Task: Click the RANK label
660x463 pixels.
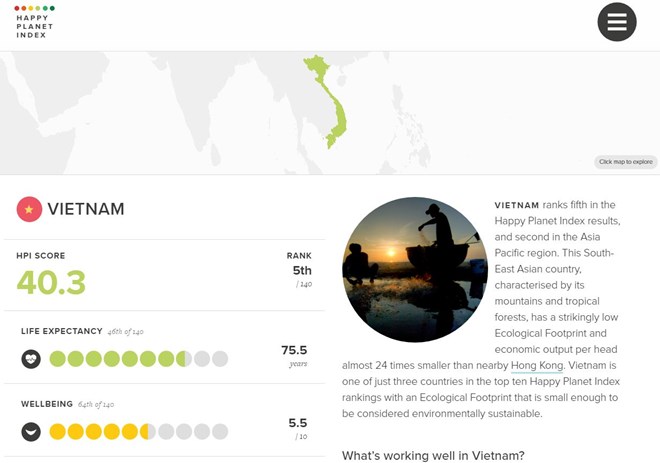Action: click(x=299, y=255)
